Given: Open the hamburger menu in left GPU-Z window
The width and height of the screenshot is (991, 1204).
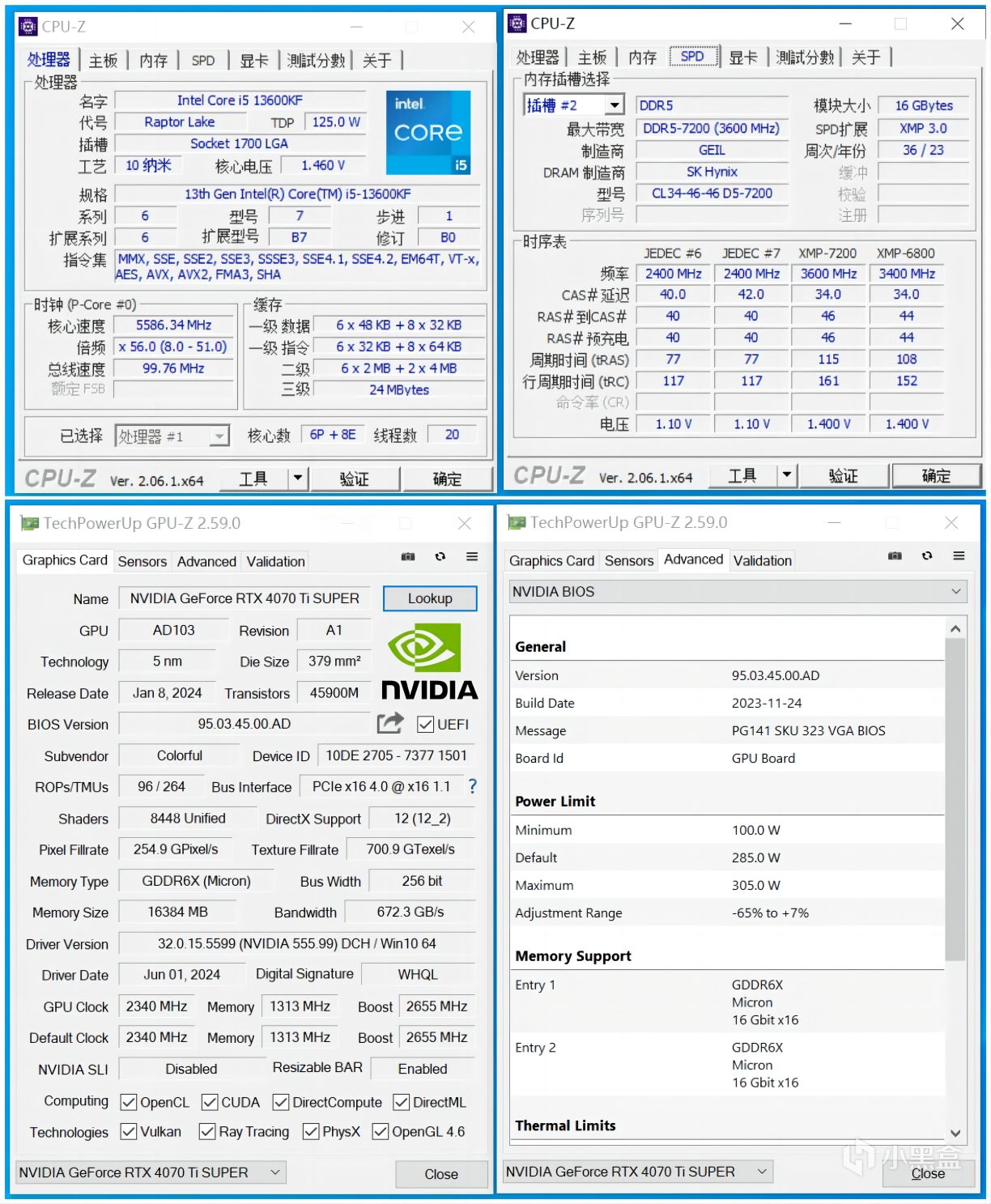Looking at the screenshot, I should coord(472,557).
